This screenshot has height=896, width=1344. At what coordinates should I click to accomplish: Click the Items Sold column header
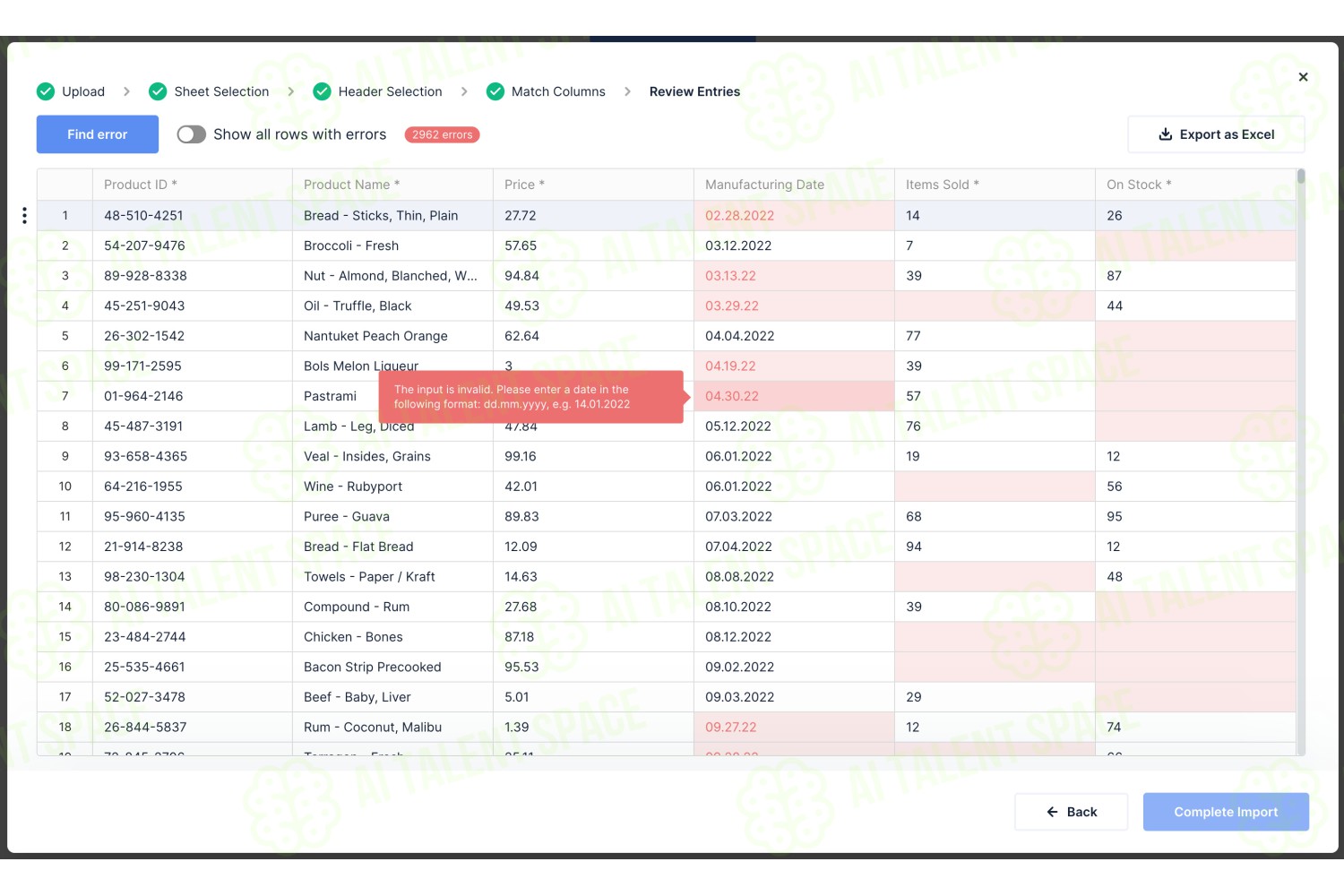click(995, 185)
